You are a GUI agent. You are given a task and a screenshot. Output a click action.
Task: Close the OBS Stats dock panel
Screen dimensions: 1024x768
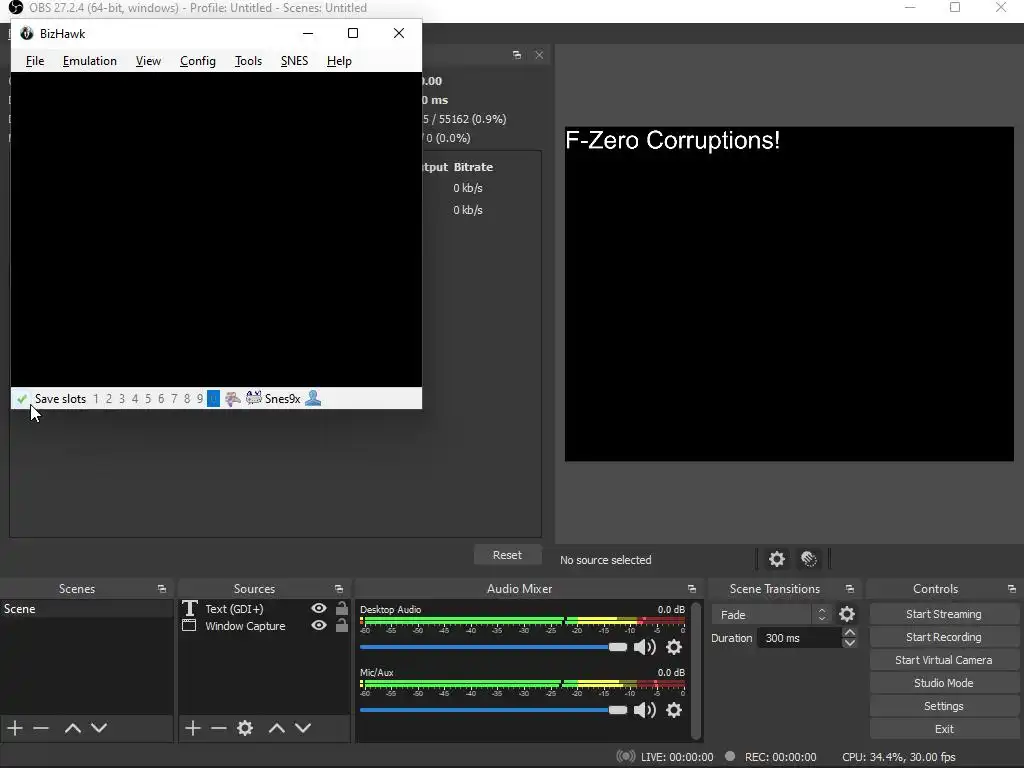539,55
